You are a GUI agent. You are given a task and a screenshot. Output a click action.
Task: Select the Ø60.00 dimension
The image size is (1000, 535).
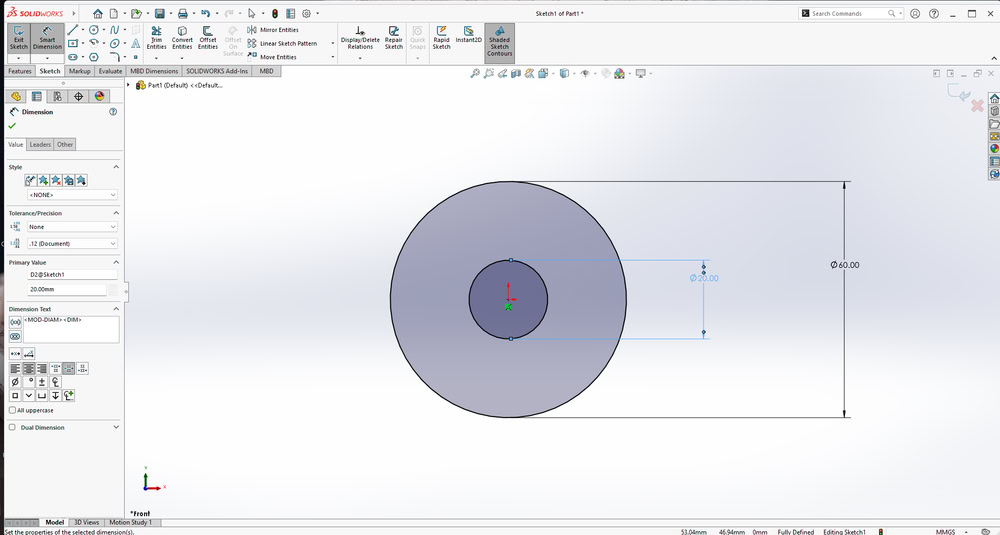[x=845, y=265]
